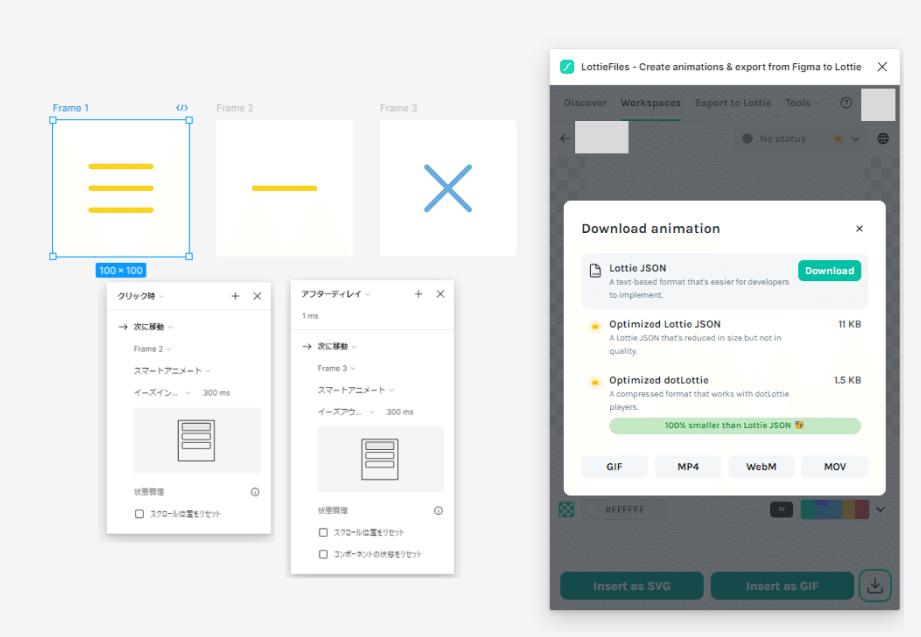
Task: Click the arrow icon beside 次に移動 in アフターディレイ panel
Action: click(x=307, y=346)
